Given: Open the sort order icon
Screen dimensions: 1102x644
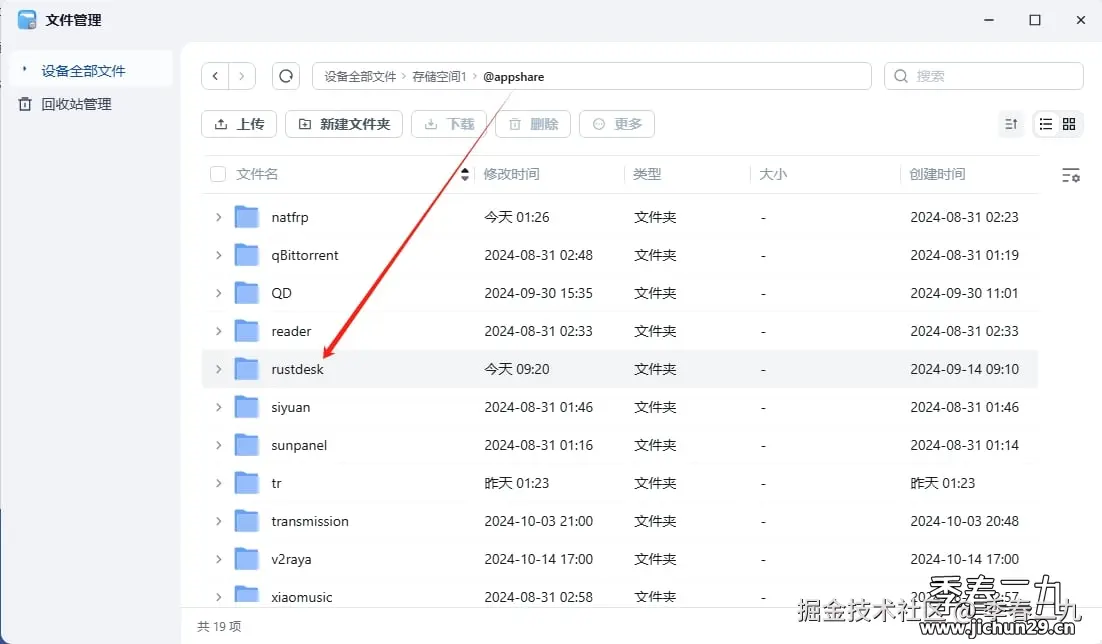Looking at the screenshot, I should [1011, 124].
